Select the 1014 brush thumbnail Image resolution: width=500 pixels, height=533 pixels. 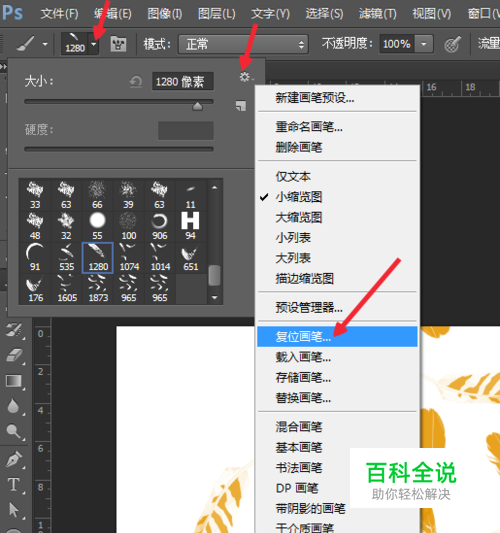[x=160, y=257]
